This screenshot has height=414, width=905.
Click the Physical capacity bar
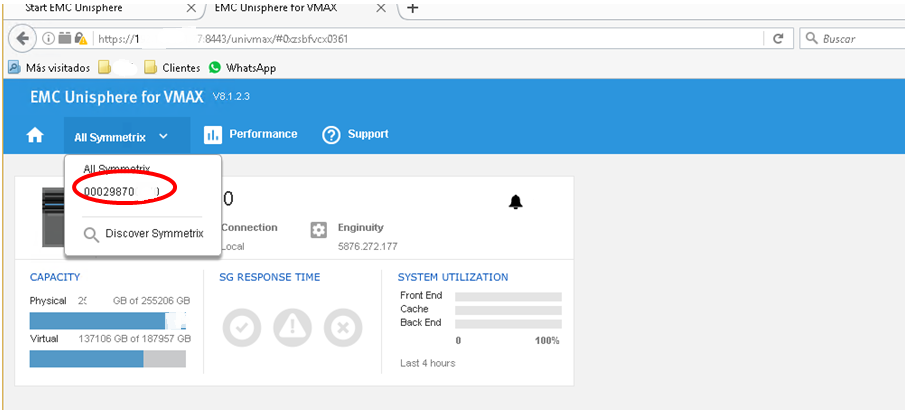click(108, 320)
